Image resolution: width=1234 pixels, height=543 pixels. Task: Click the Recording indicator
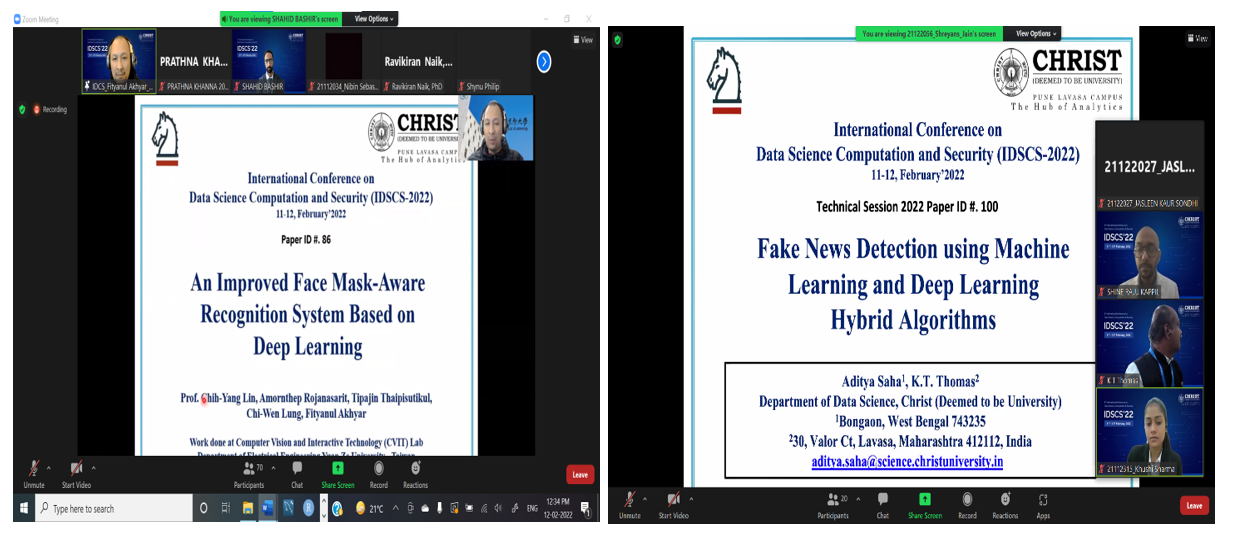click(x=50, y=109)
